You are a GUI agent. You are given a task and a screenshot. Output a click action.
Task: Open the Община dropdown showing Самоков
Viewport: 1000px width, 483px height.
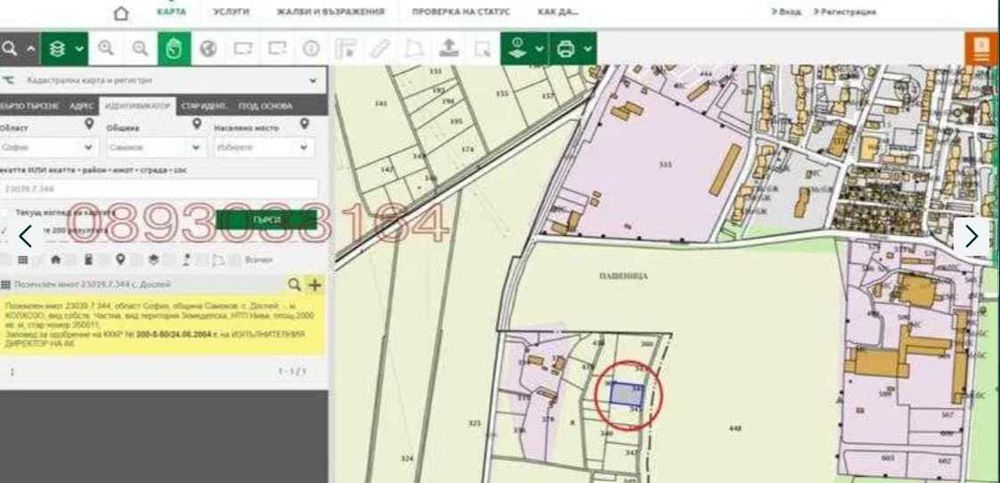click(x=156, y=147)
